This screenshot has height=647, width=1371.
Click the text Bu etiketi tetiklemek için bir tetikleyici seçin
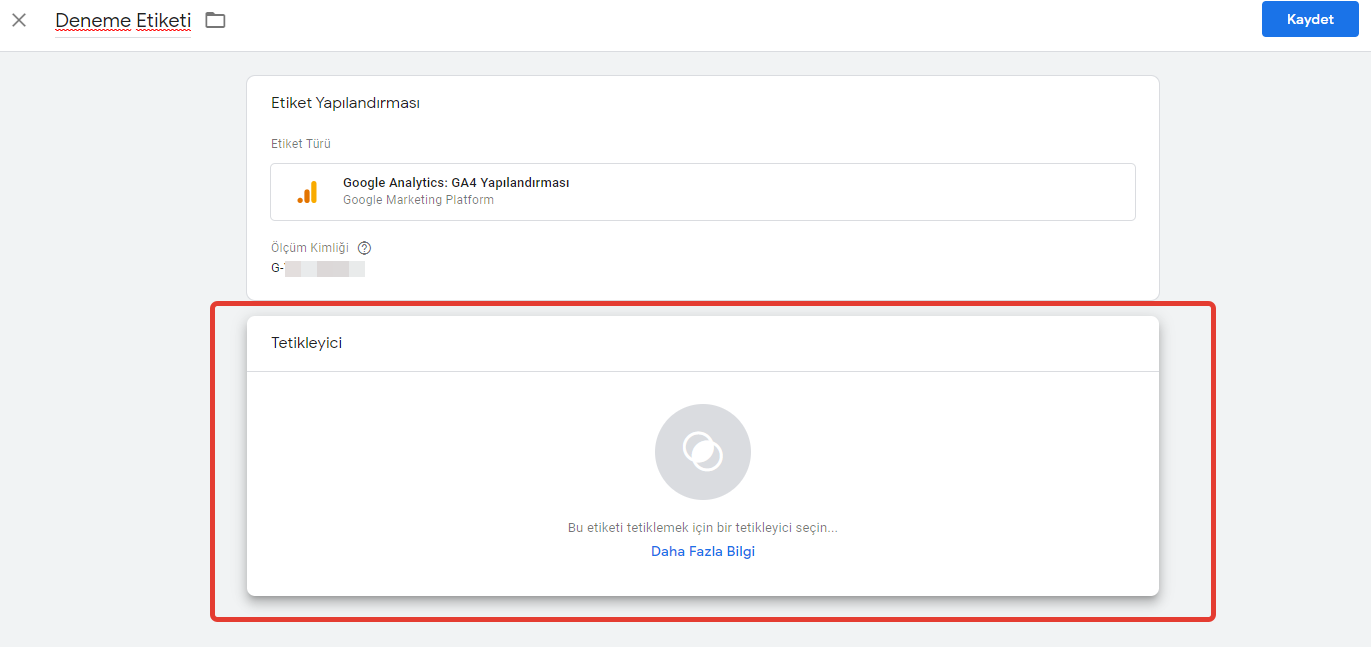click(703, 527)
